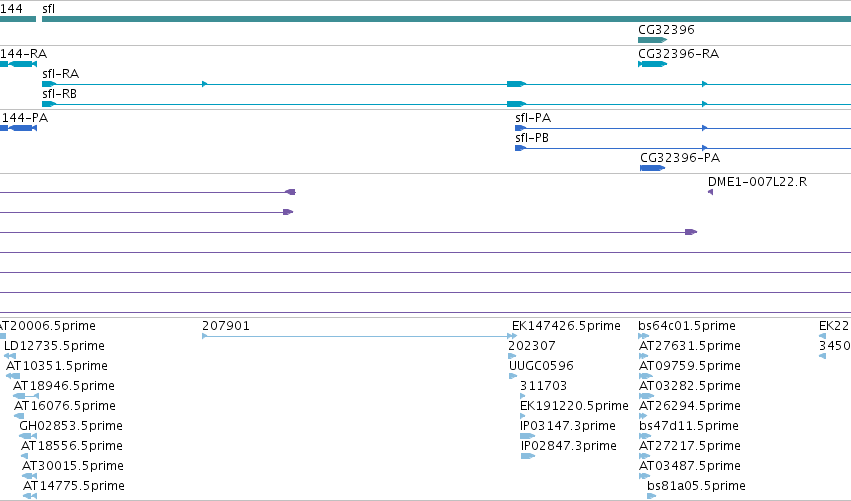Click the AT09759.5prime EST label
The height and width of the screenshot is (501, 851).
click(689, 366)
